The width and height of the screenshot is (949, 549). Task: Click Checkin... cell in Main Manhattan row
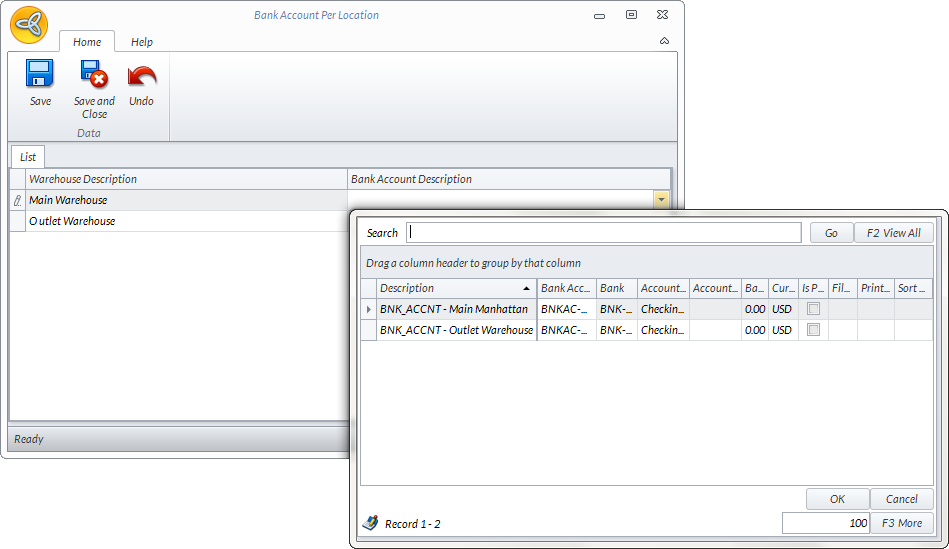click(663, 309)
